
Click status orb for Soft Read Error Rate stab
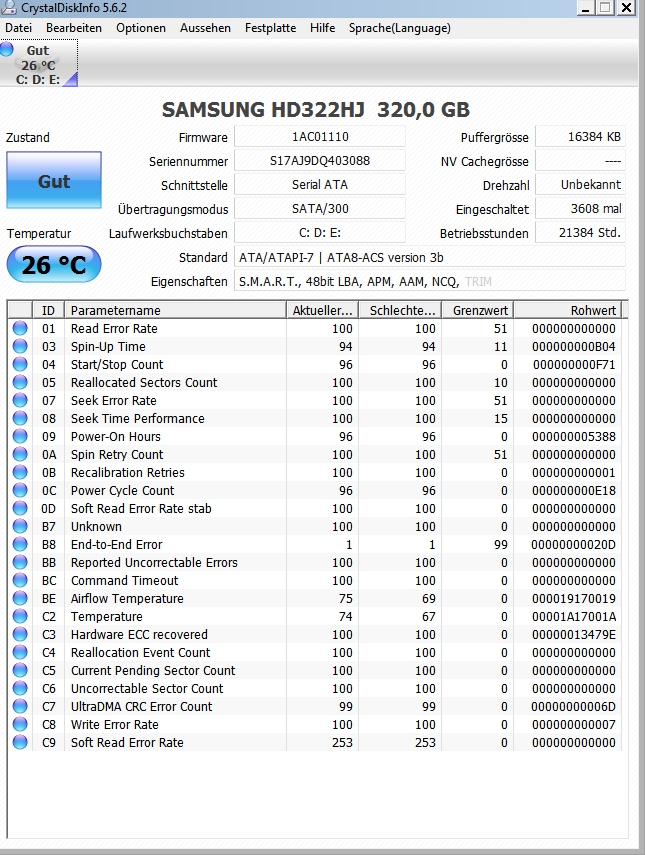tap(20, 508)
